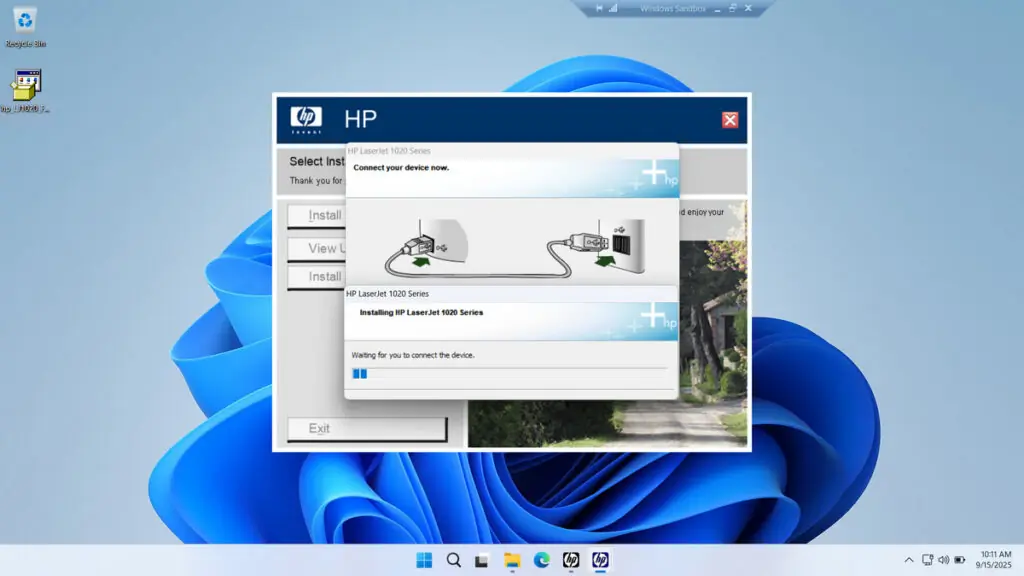The image size is (1024, 576).
Task: Open Task View from taskbar
Action: point(482,560)
